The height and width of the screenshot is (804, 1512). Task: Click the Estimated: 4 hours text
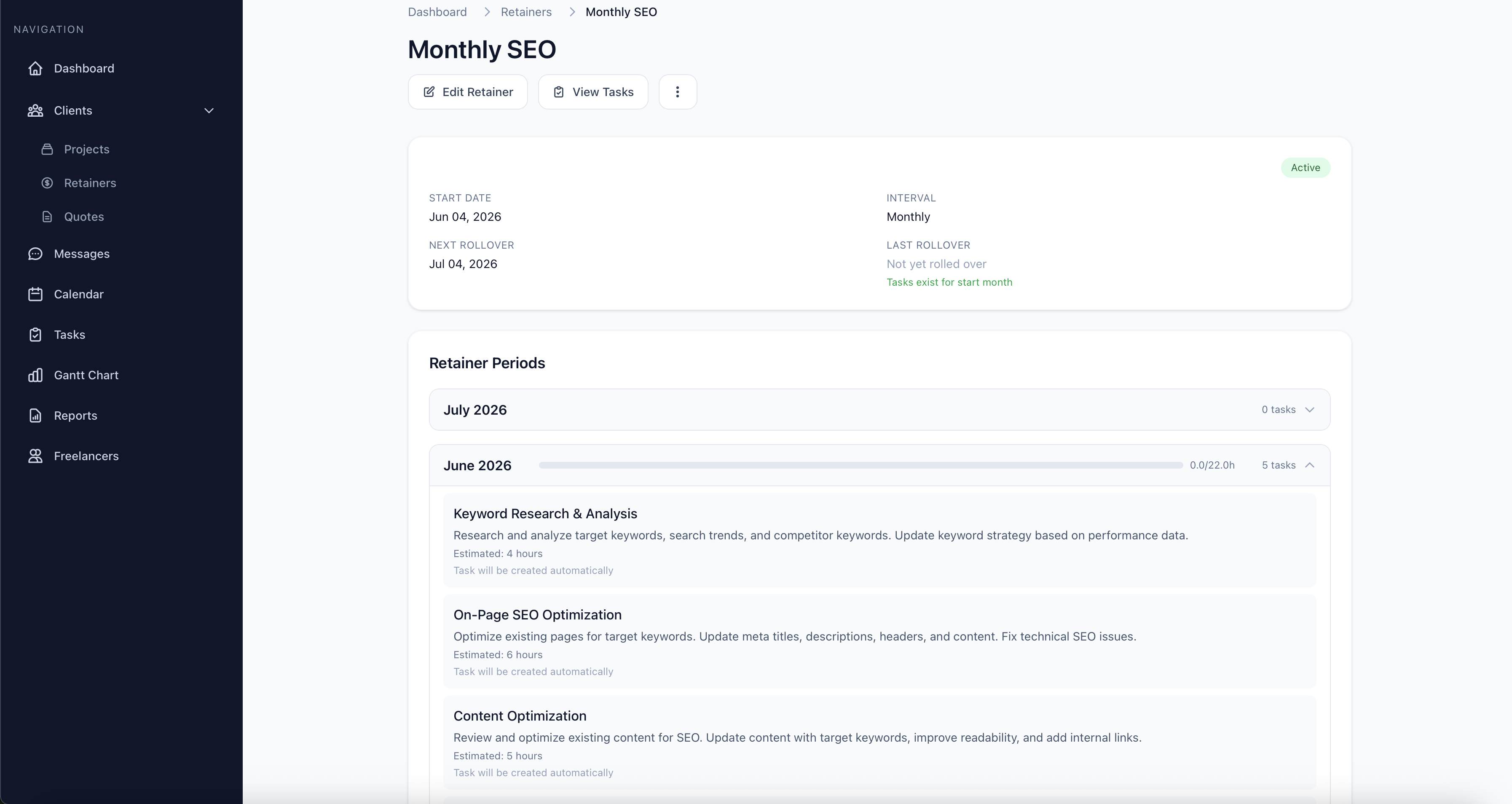(x=498, y=554)
